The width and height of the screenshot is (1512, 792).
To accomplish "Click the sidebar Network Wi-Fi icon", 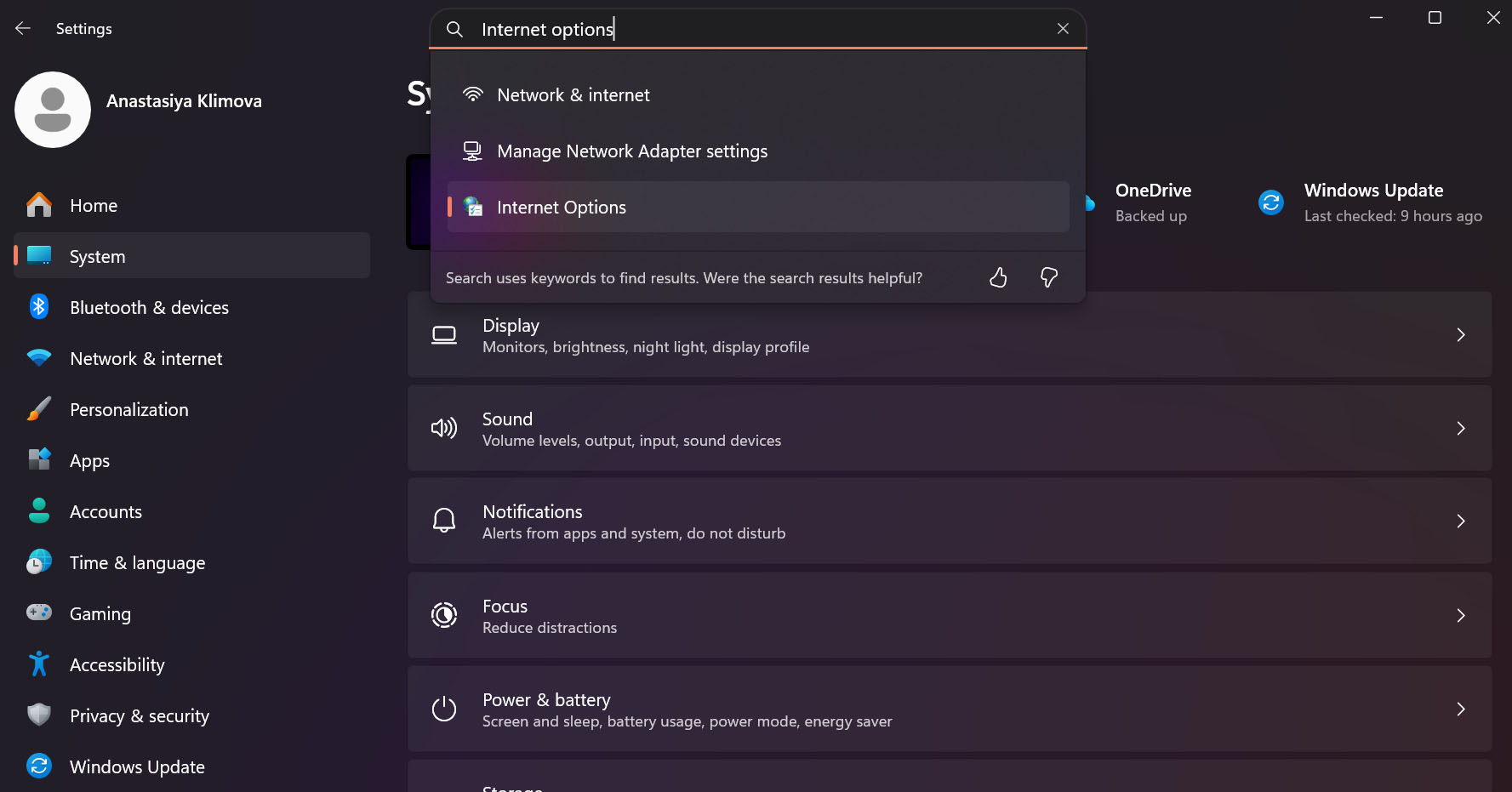I will pyautogui.click(x=39, y=358).
